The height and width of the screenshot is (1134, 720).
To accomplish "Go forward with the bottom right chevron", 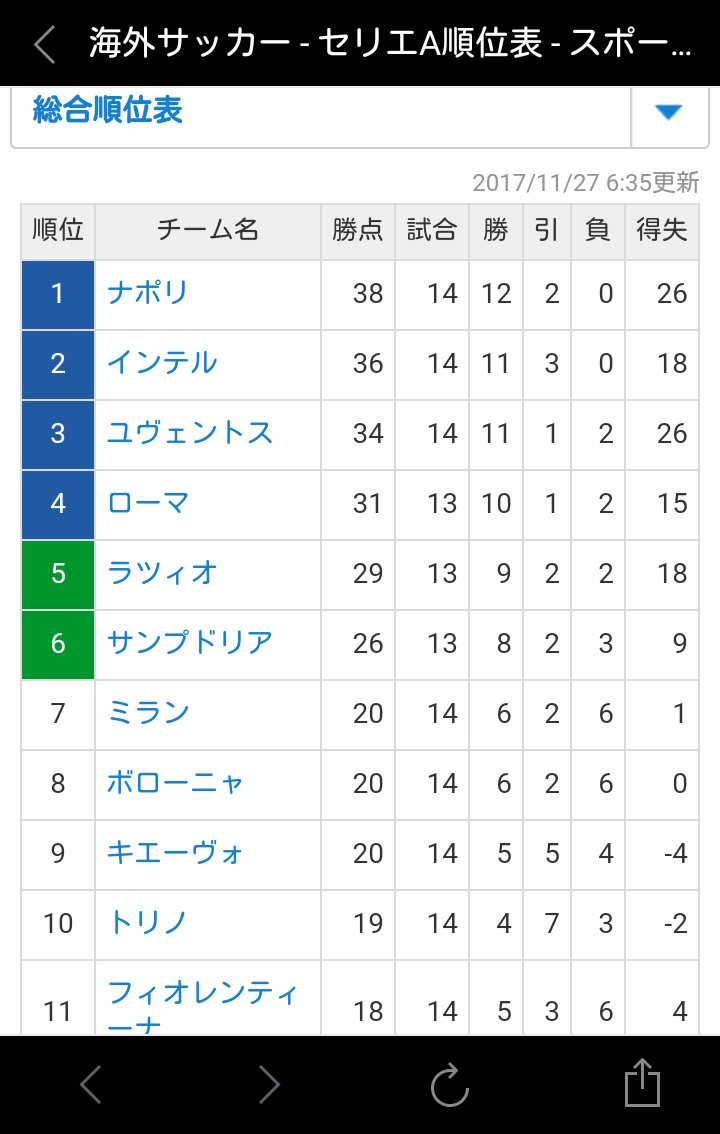I will tap(269, 1083).
